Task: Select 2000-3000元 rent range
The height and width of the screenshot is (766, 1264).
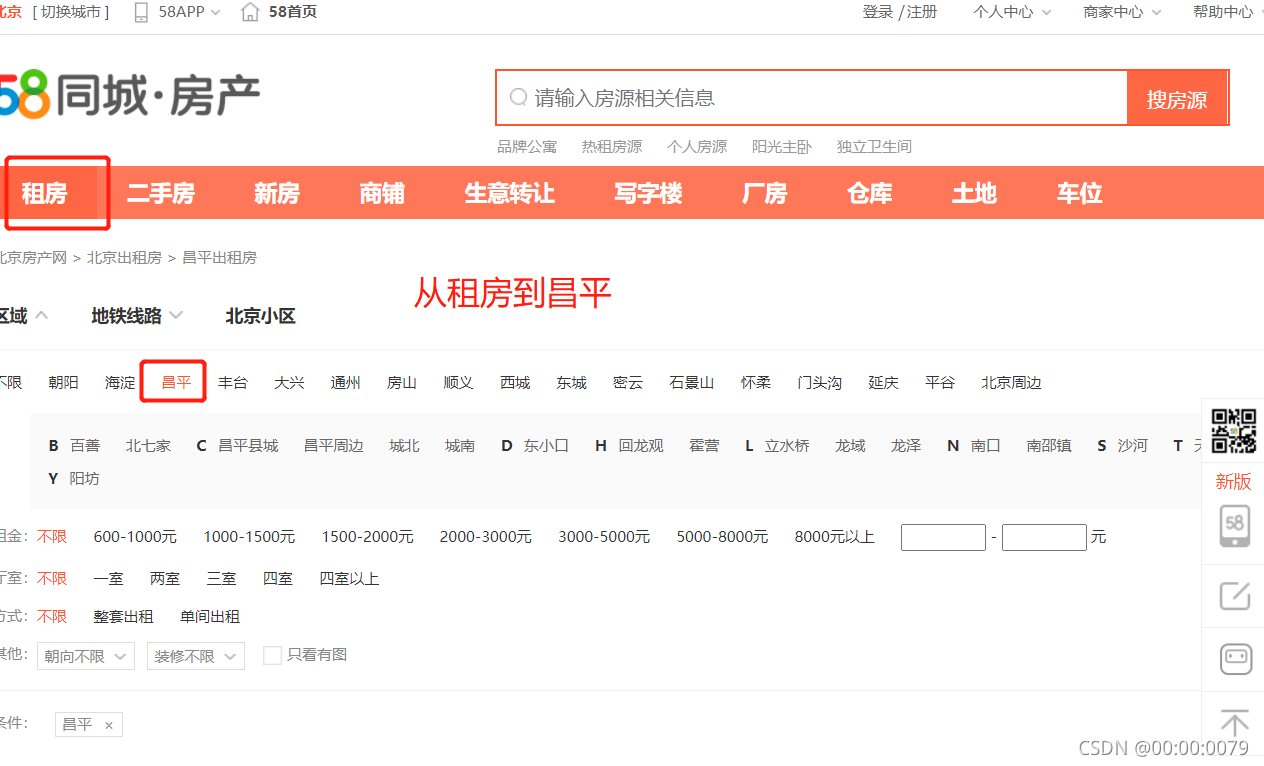Action: [x=486, y=537]
